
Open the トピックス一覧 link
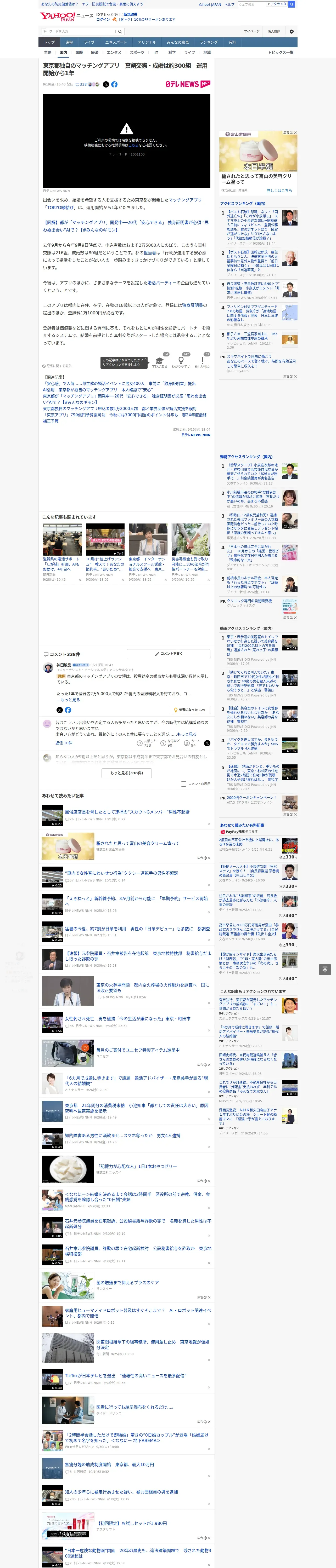click(281, 52)
